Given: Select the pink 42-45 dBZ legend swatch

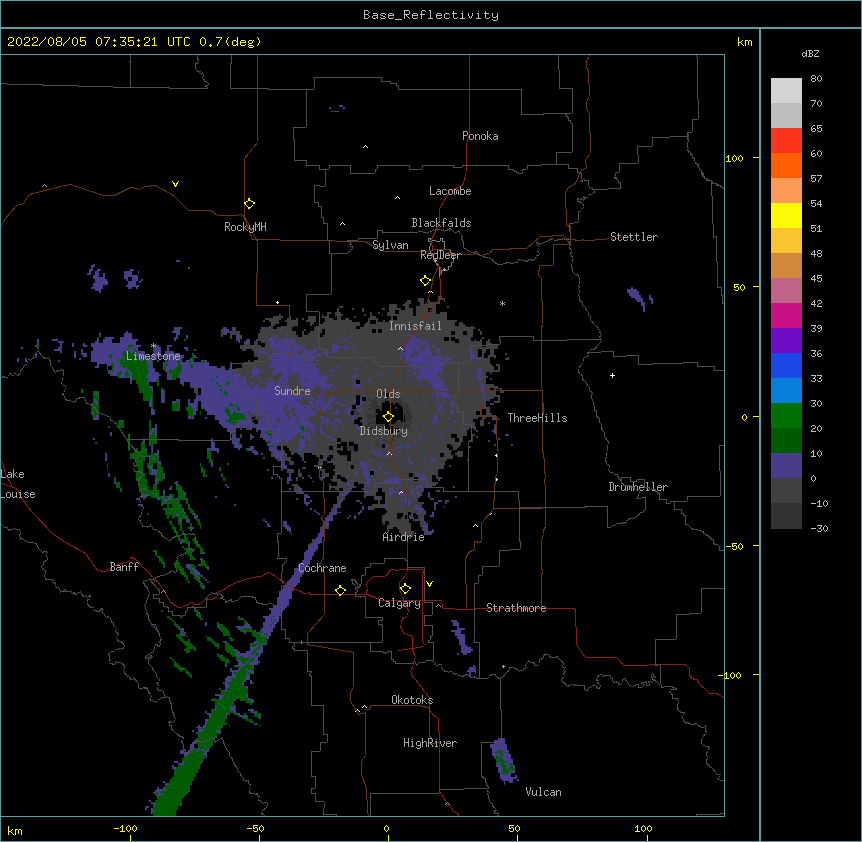Looking at the screenshot, I should click(x=786, y=291).
